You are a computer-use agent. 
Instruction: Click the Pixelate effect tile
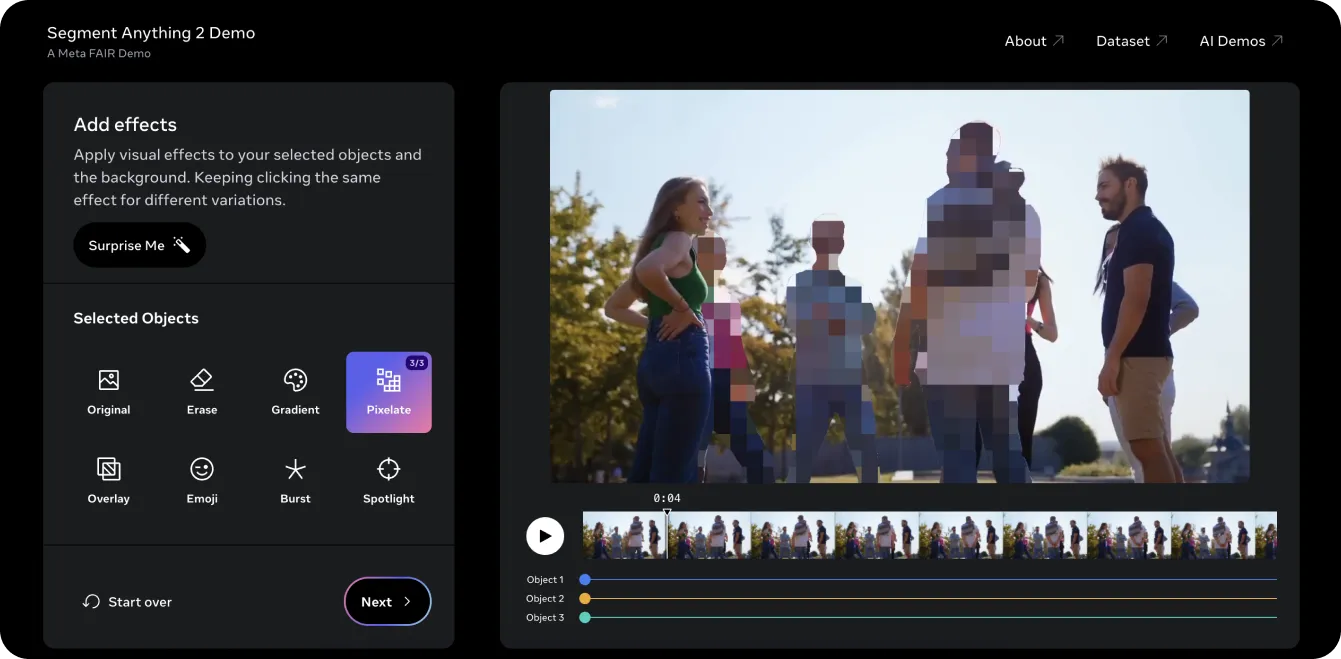(x=389, y=392)
